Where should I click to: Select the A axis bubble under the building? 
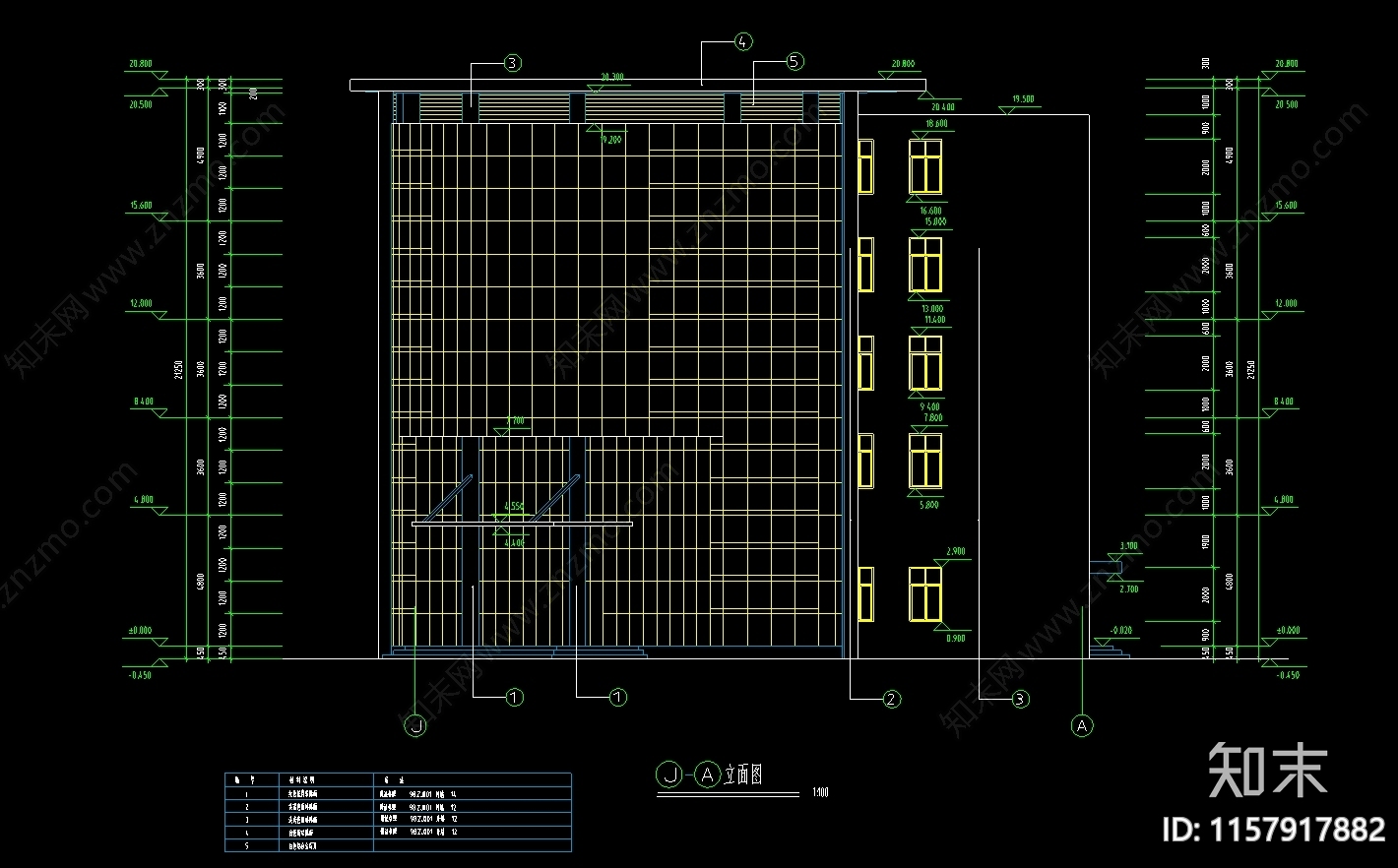click(1081, 726)
